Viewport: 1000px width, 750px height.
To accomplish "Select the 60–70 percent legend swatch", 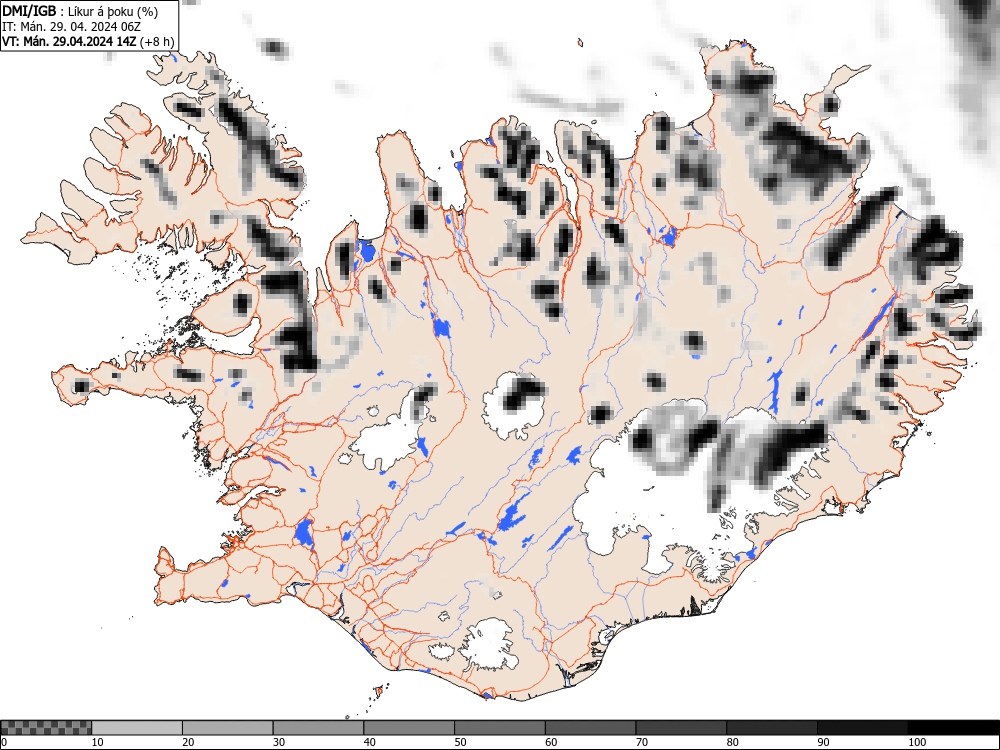I will pos(591,728).
